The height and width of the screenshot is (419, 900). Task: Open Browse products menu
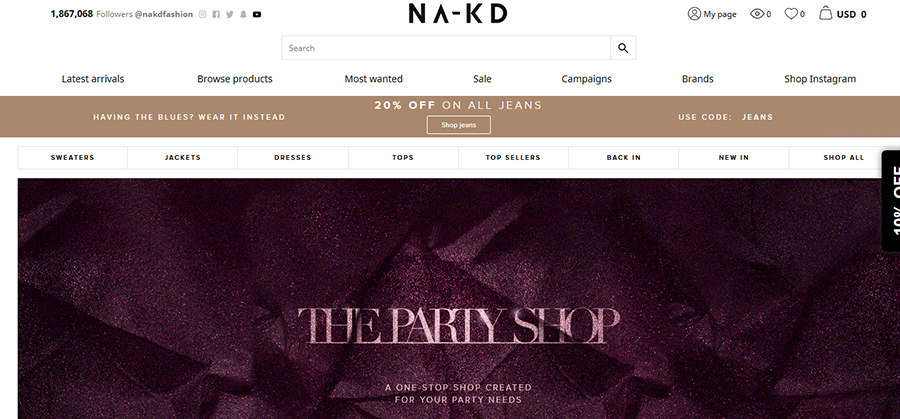[x=235, y=79]
